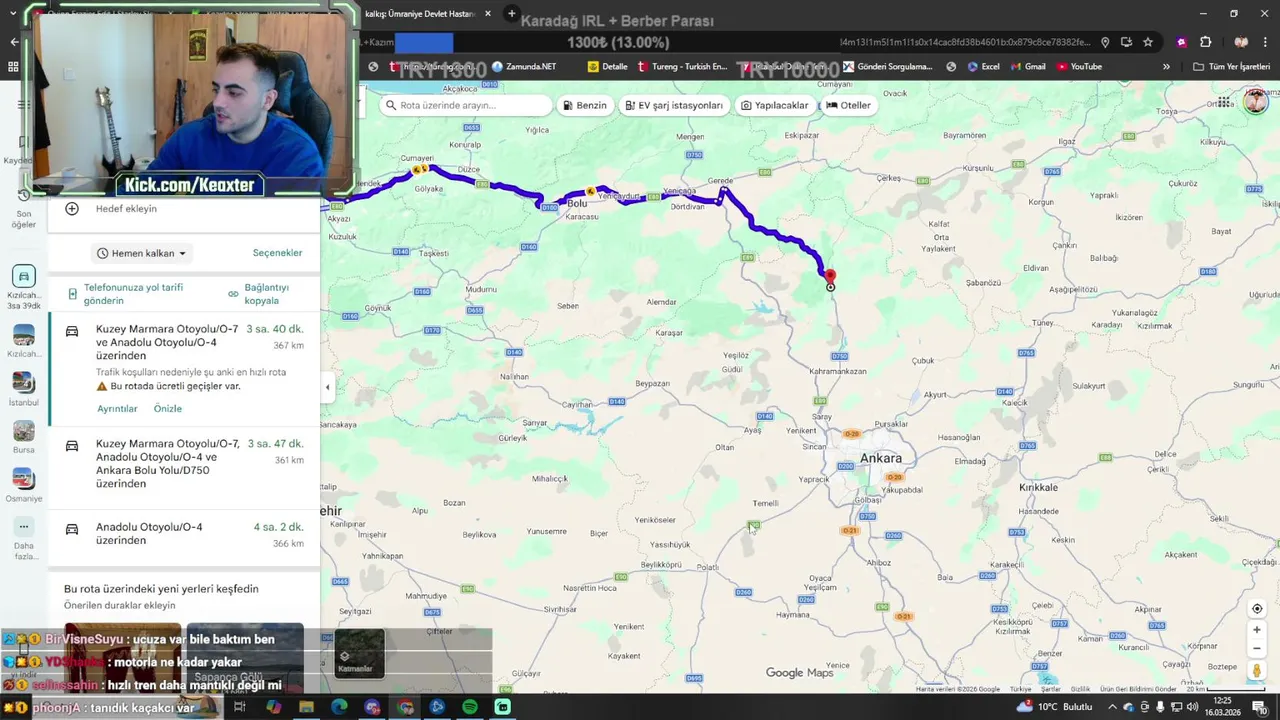This screenshot has width=1280, height=720.
Task: Click the Bolu city label on map
Action: (x=577, y=203)
